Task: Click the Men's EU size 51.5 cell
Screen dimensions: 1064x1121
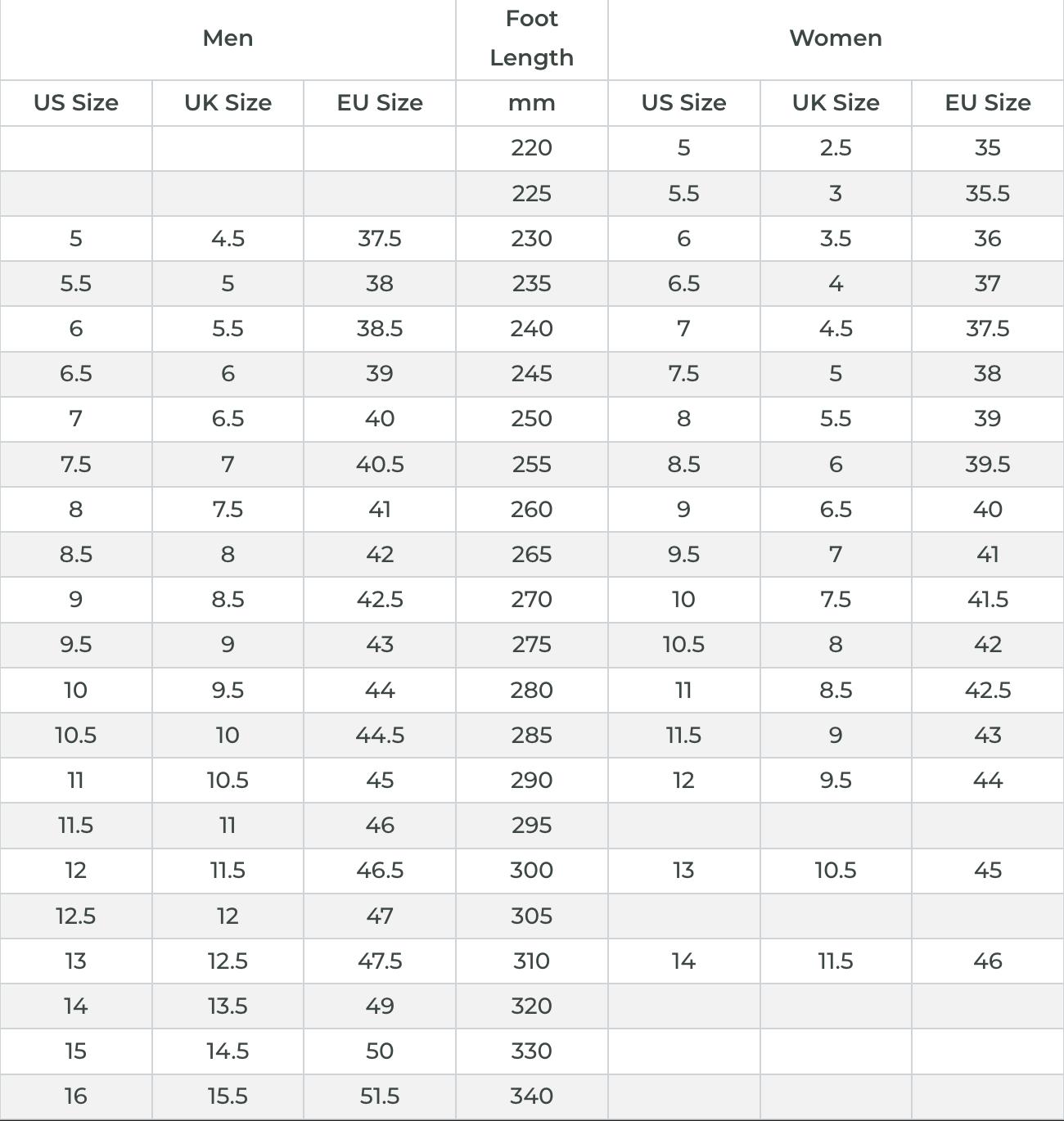Action: (380, 1096)
